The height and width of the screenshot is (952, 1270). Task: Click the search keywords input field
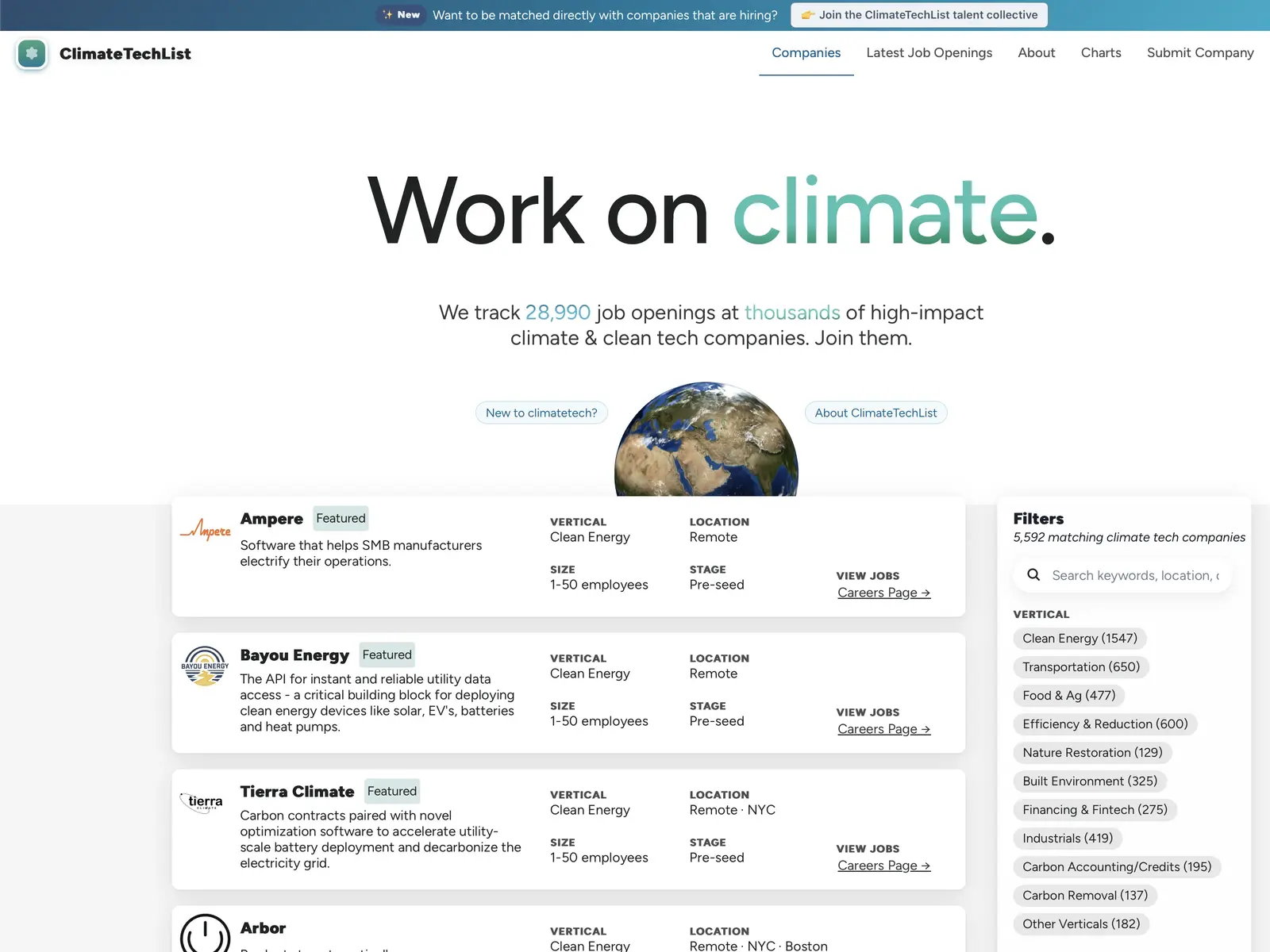coord(1122,575)
